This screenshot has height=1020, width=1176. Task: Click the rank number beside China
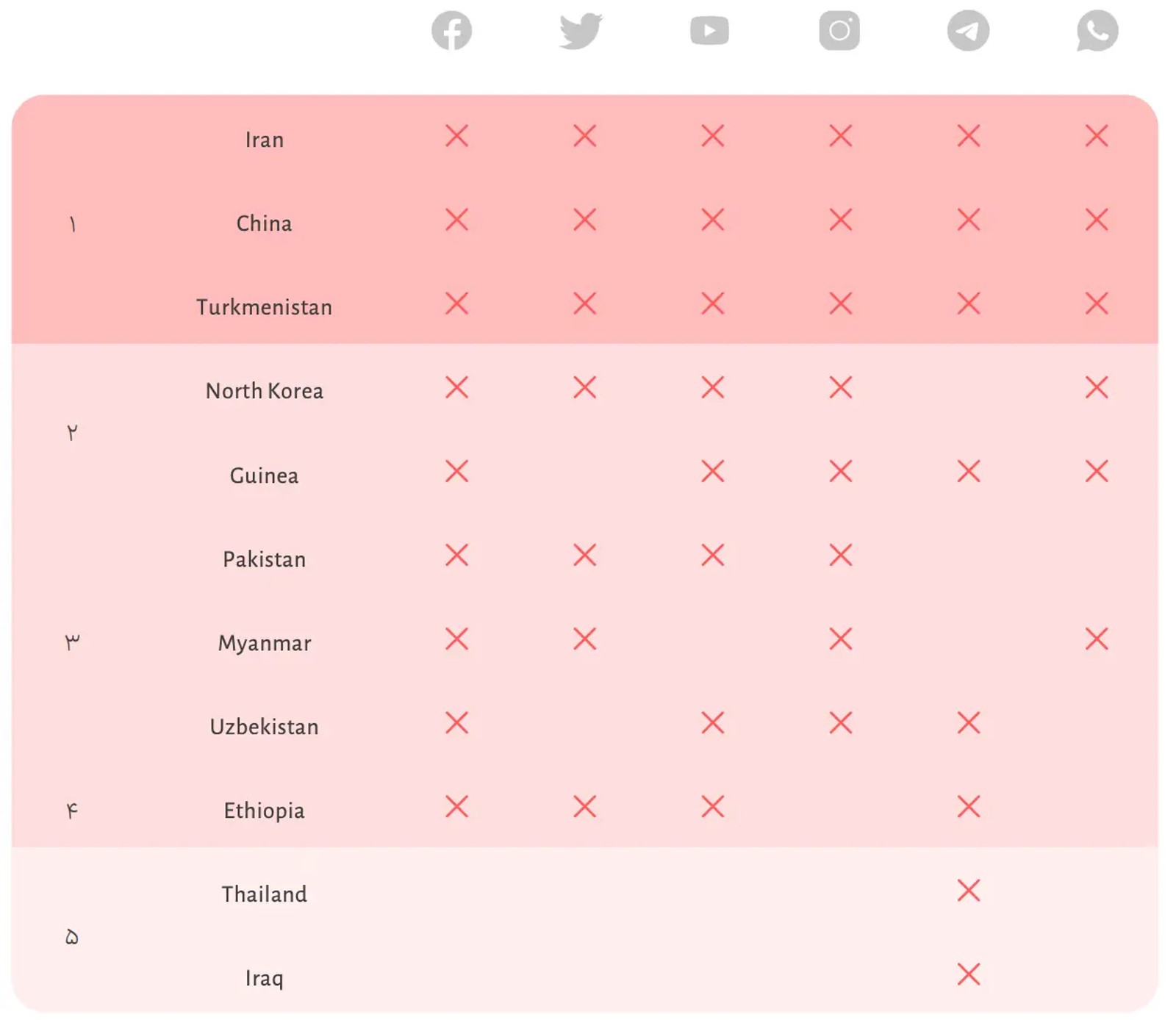click(72, 223)
